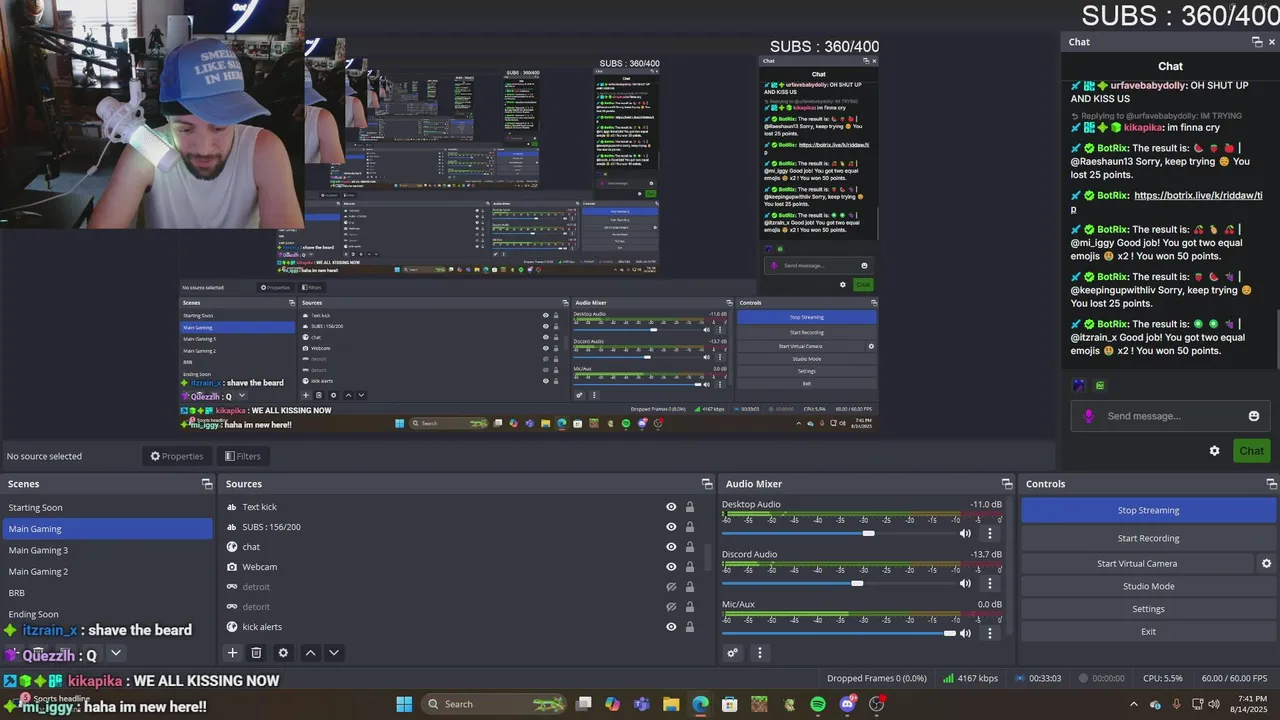
Task: Select the BRB scene
Action: click(106, 592)
